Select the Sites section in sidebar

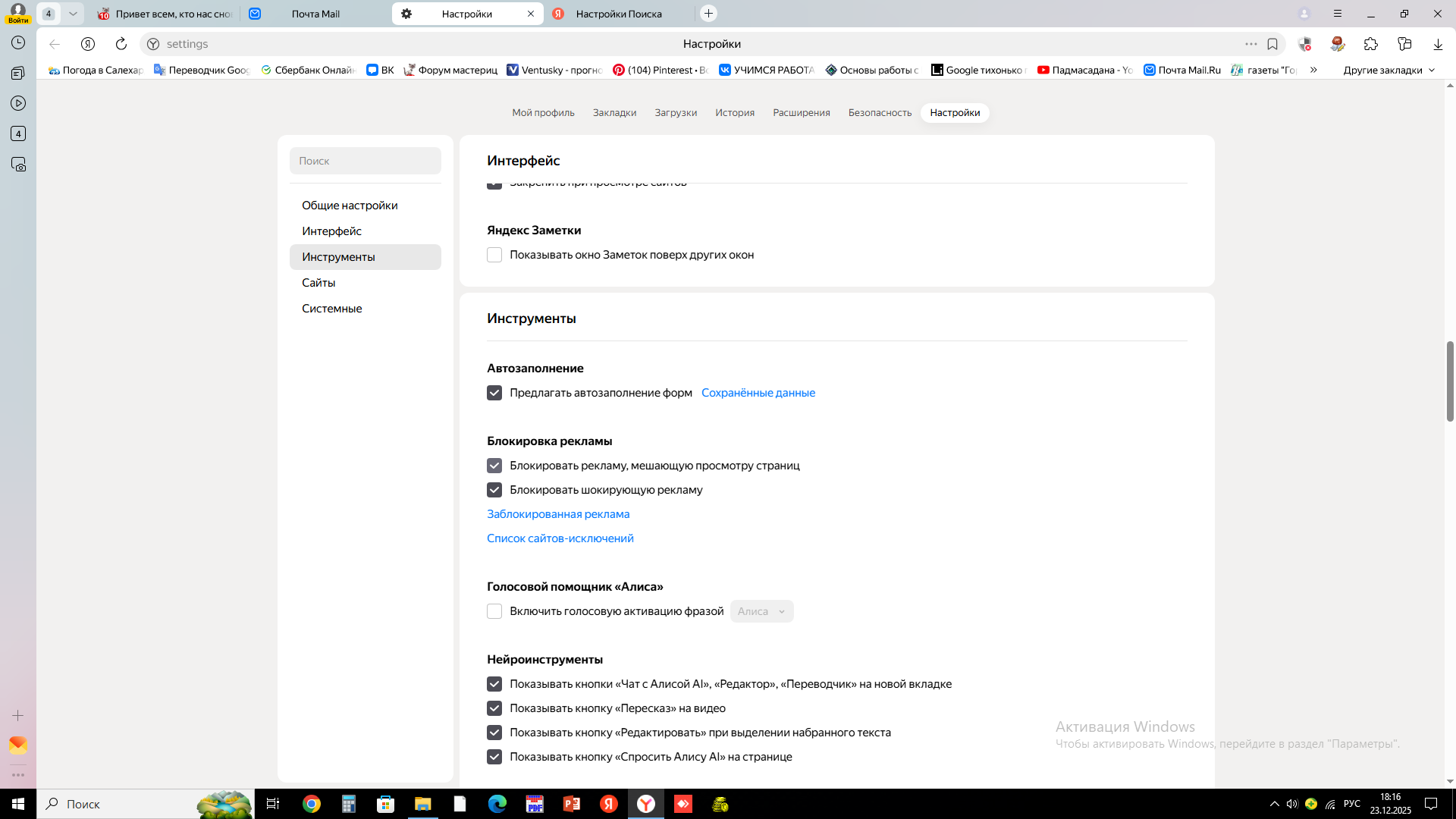(x=318, y=283)
